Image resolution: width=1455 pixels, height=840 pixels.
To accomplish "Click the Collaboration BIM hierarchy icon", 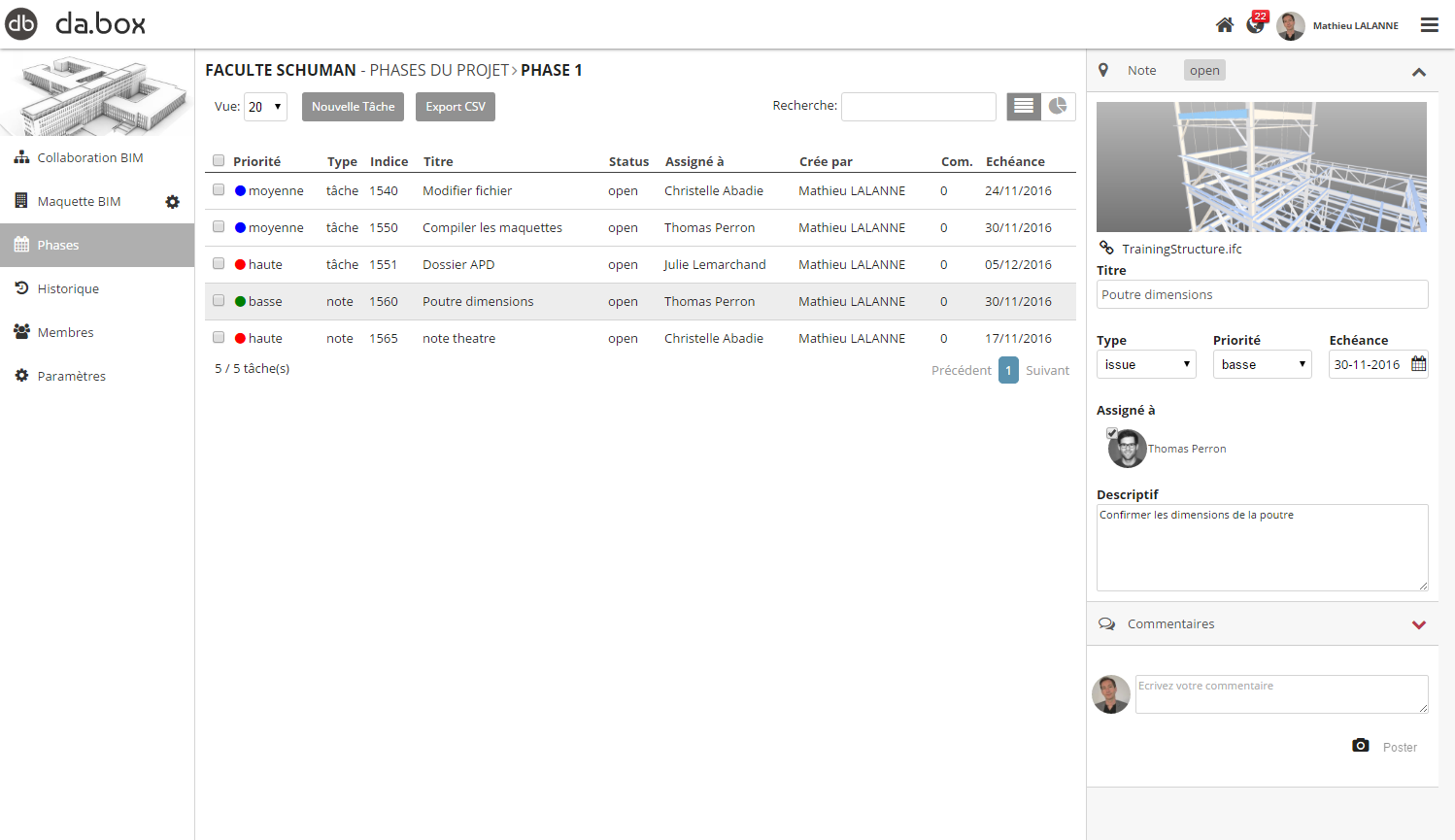I will tap(21, 157).
